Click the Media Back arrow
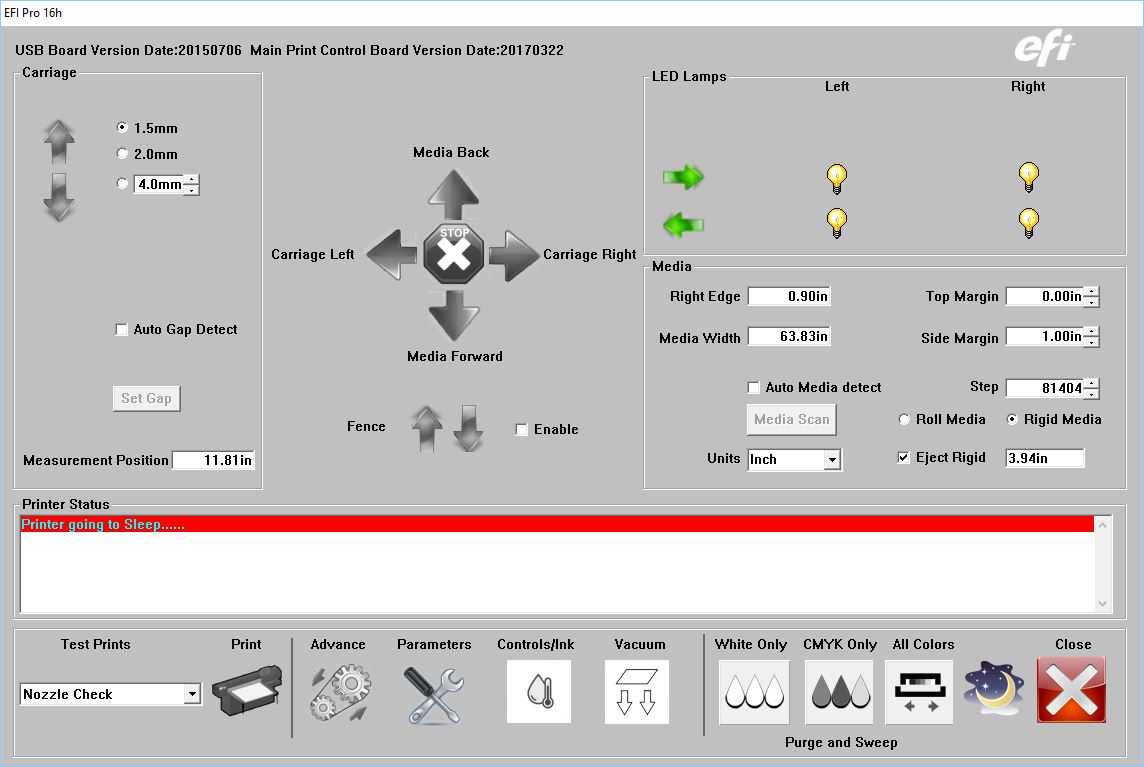 click(454, 190)
